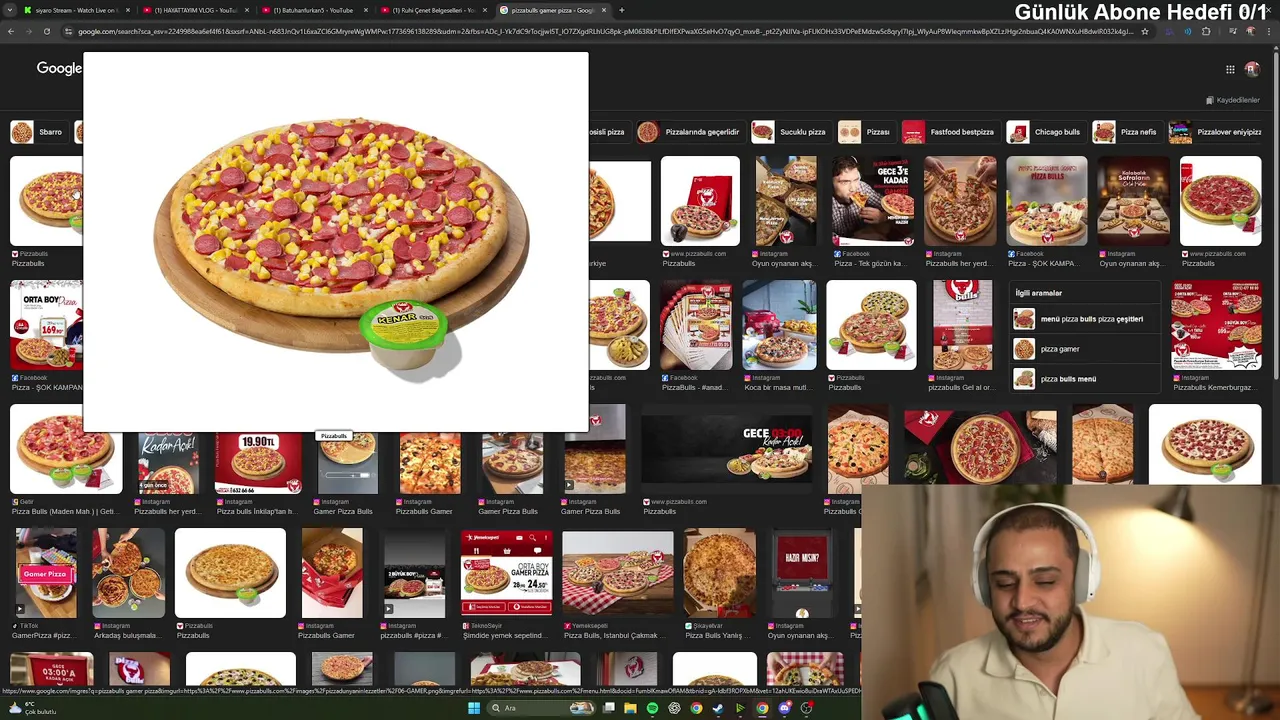This screenshot has width=1280, height=720.
Task: Open Discord from taskbar
Action: pos(784,708)
